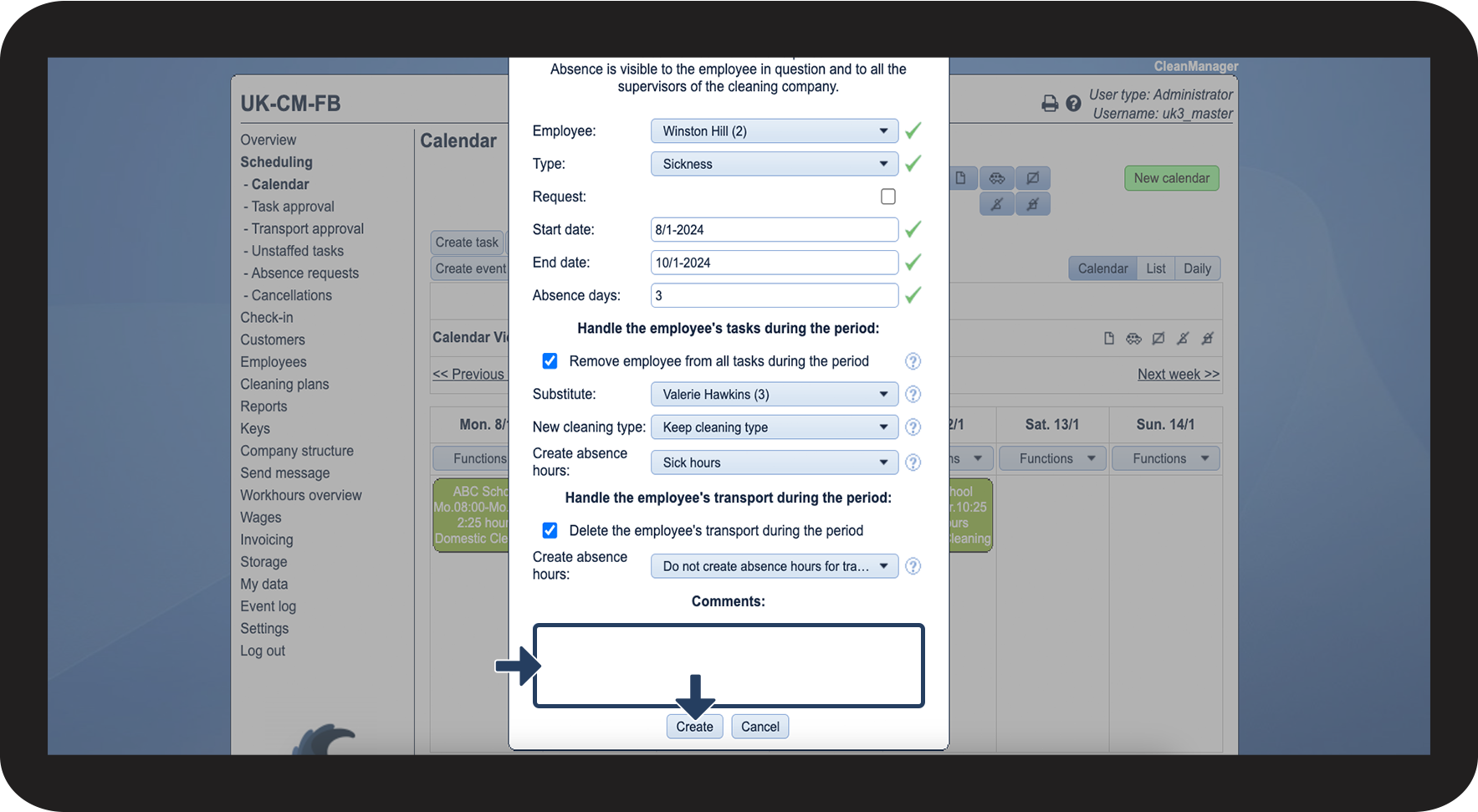Open help via the question mark beside the printer

coord(1073,104)
